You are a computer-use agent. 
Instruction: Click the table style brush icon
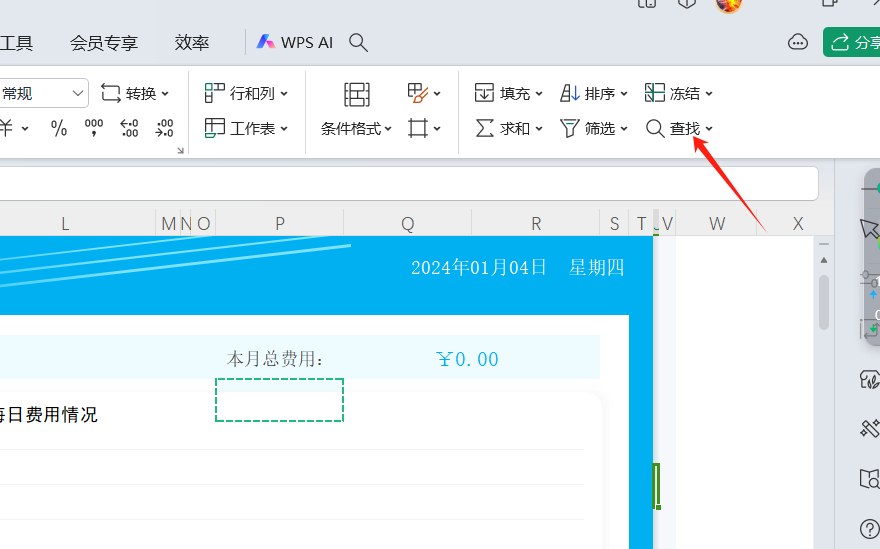tap(418, 93)
